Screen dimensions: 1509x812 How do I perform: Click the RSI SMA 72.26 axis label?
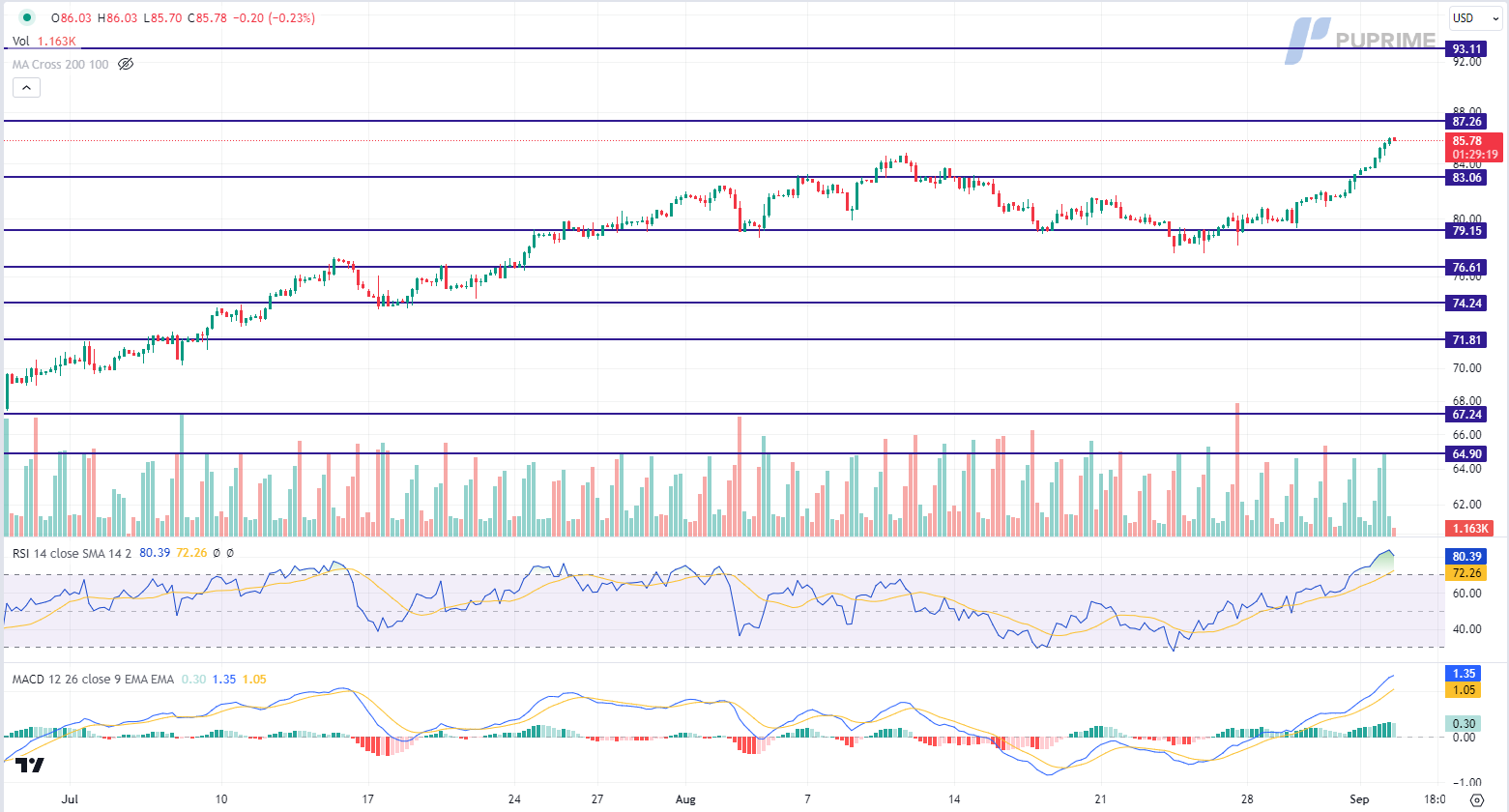click(x=1466, y=573)
